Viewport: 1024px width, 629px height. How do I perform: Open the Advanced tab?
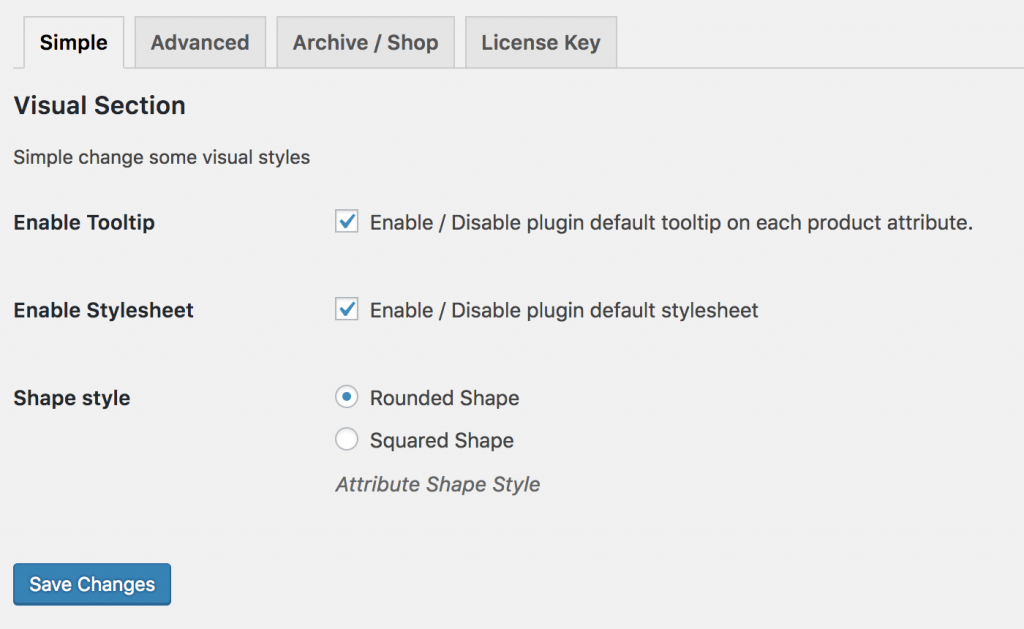tap(200, 42)
